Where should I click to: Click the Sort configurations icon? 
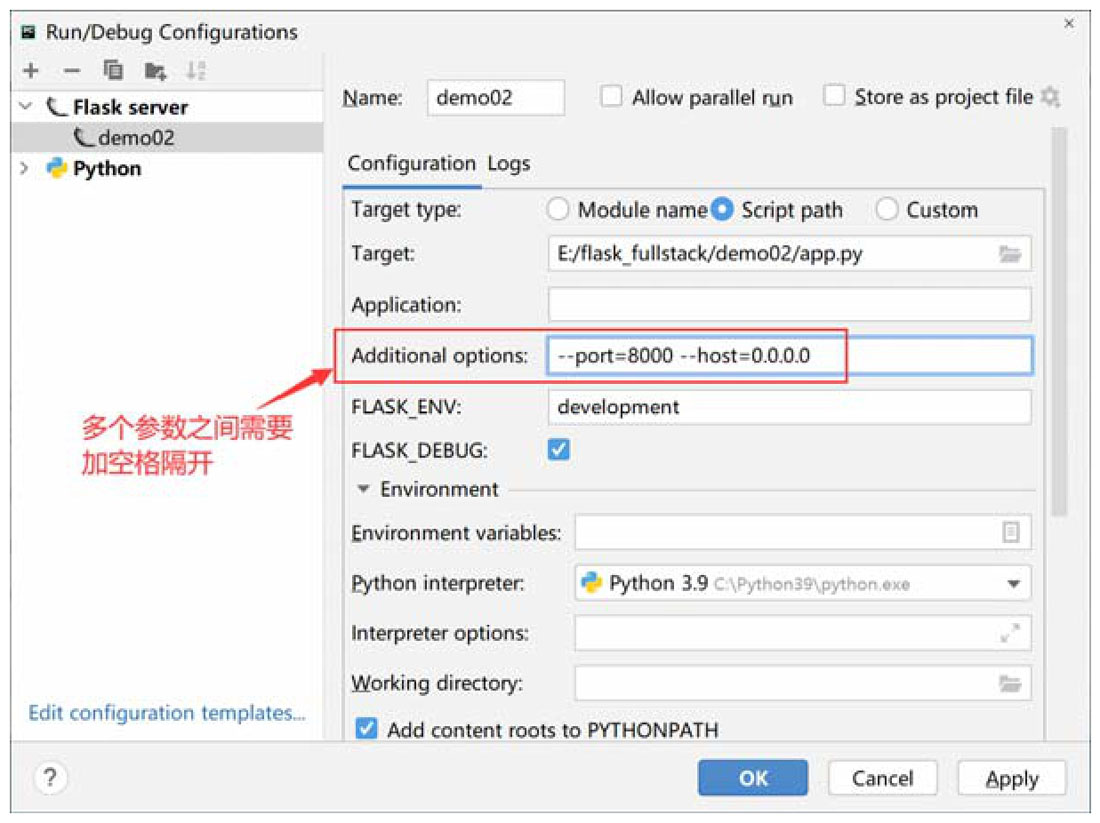click(x=195, y=71)
